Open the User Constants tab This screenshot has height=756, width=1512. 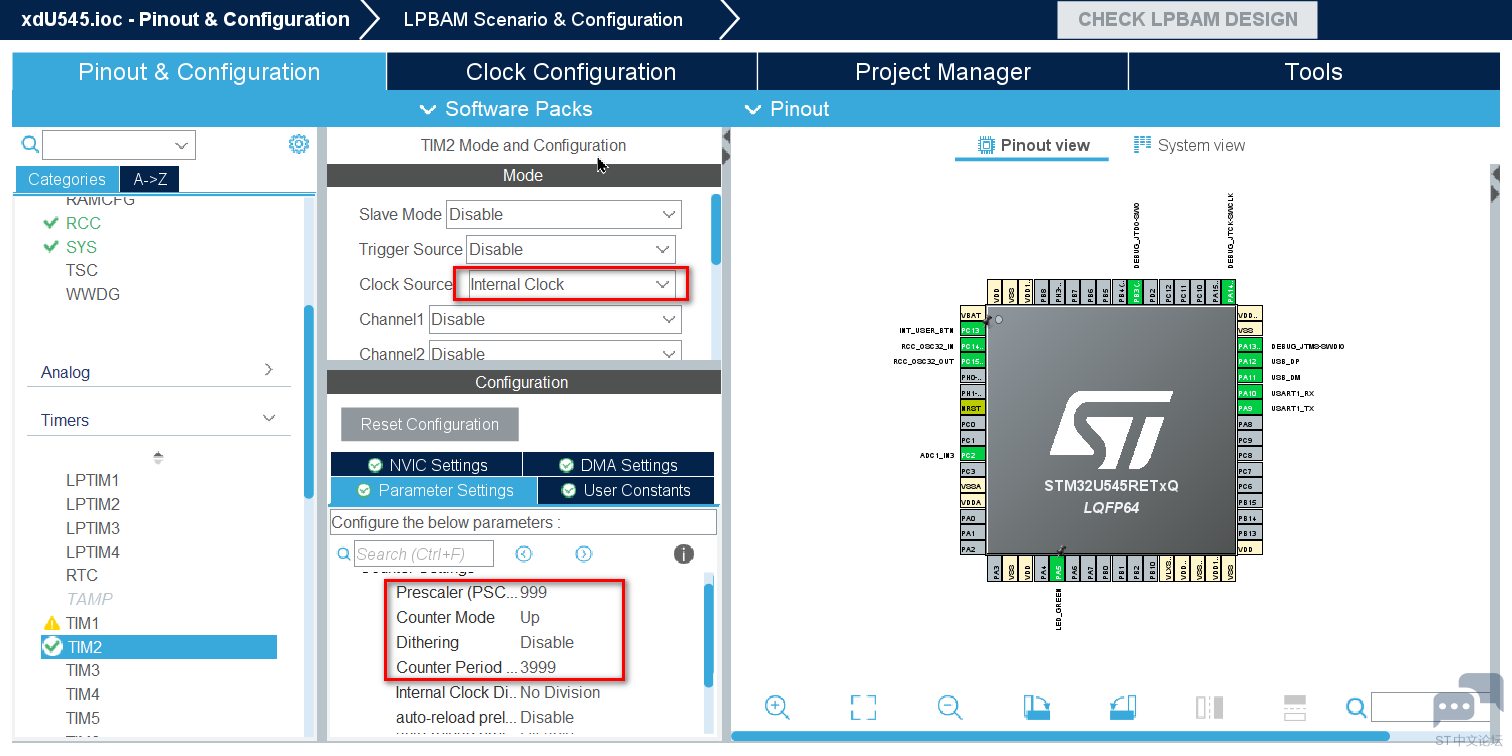point(626,490)
